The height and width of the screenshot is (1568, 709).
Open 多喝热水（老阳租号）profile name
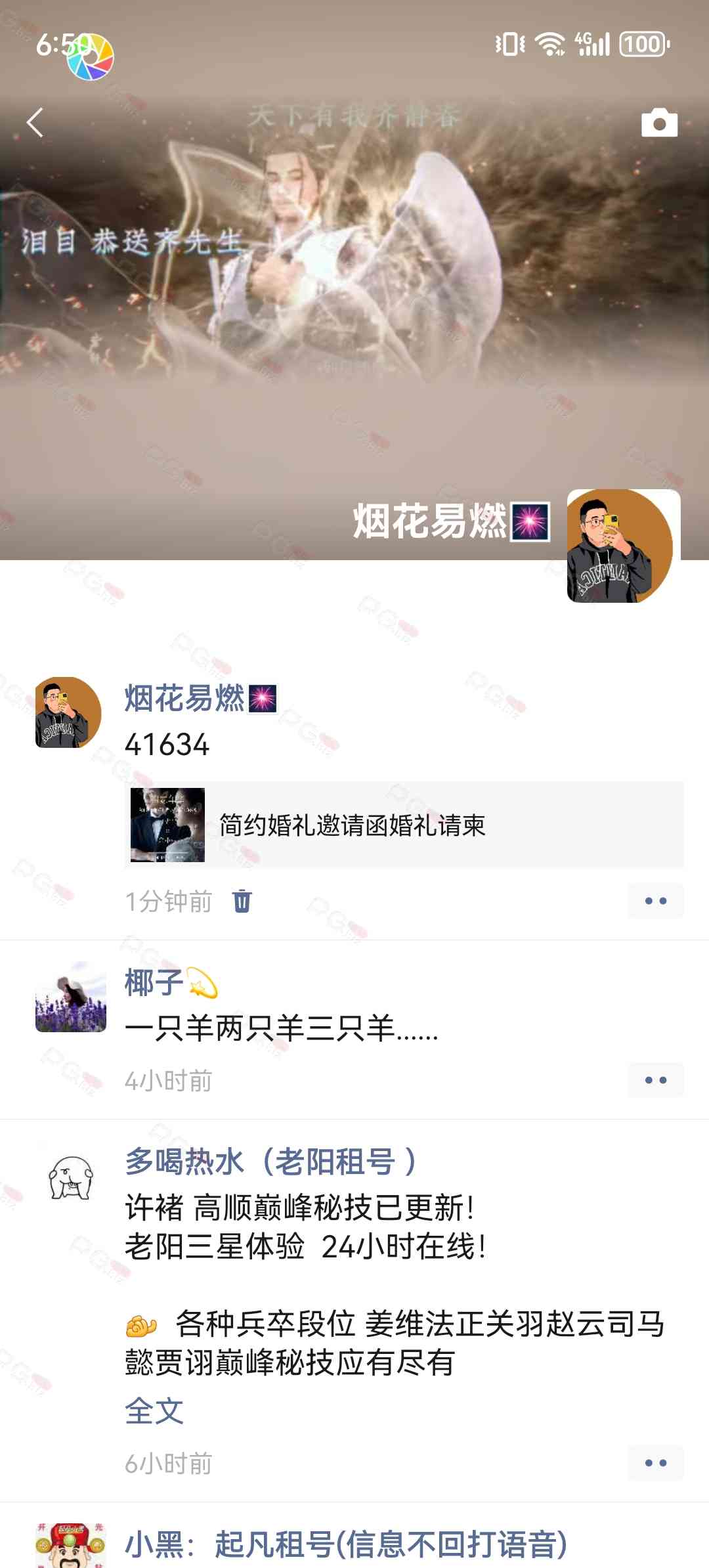[x=270, y=1162]
